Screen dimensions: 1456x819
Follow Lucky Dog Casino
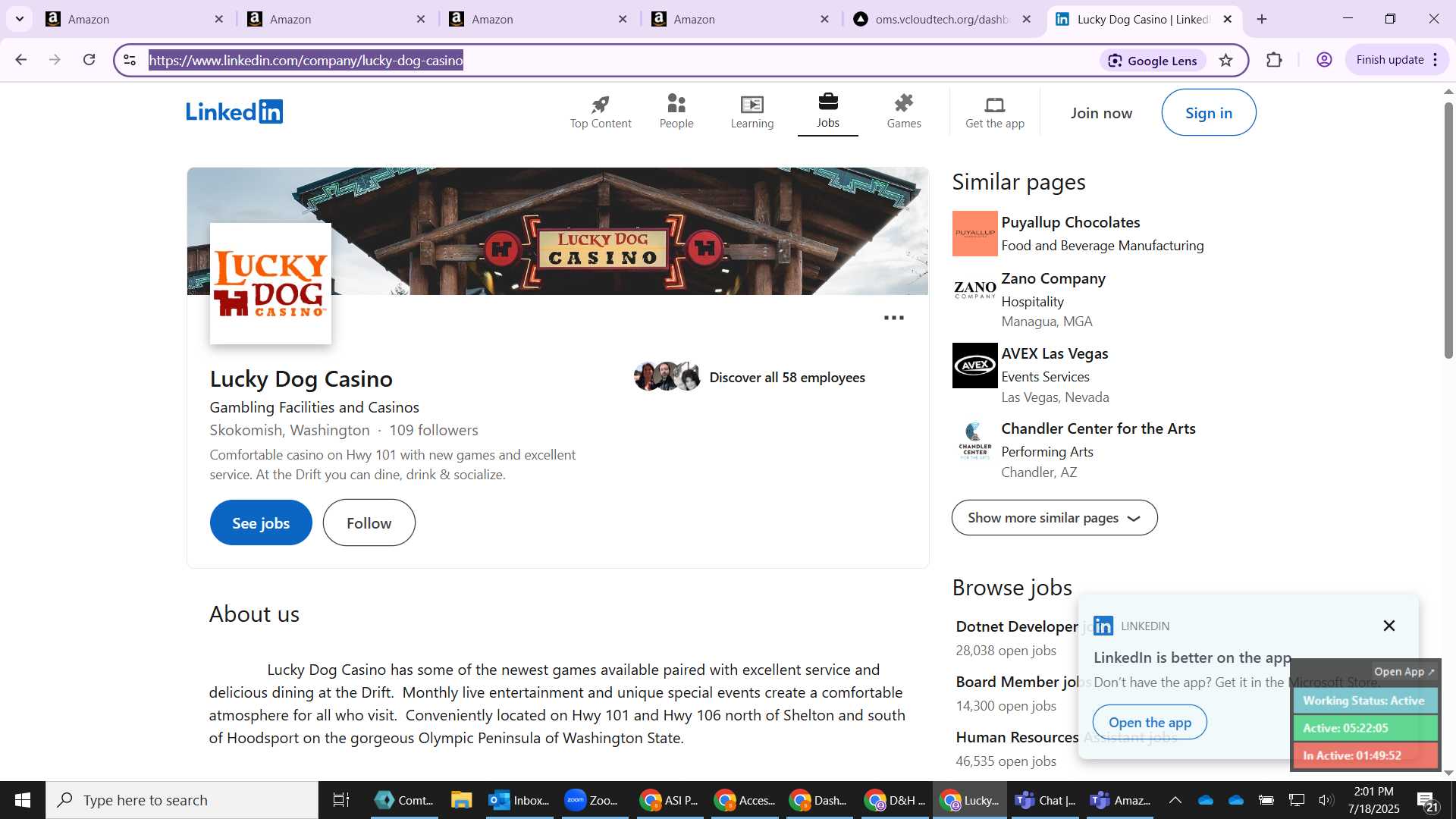[x=369, y=523]
